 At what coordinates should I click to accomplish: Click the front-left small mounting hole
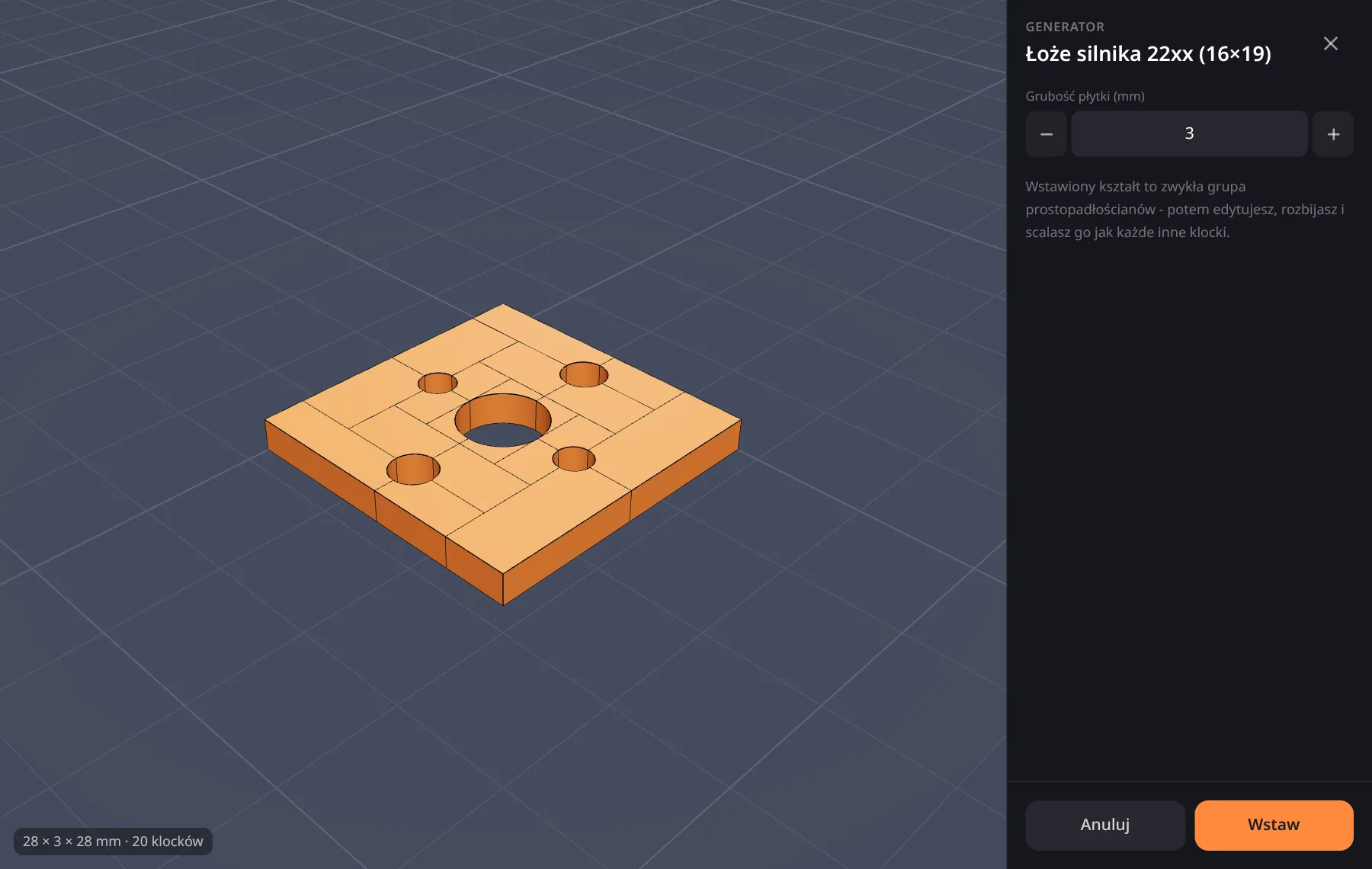[413, 470]
